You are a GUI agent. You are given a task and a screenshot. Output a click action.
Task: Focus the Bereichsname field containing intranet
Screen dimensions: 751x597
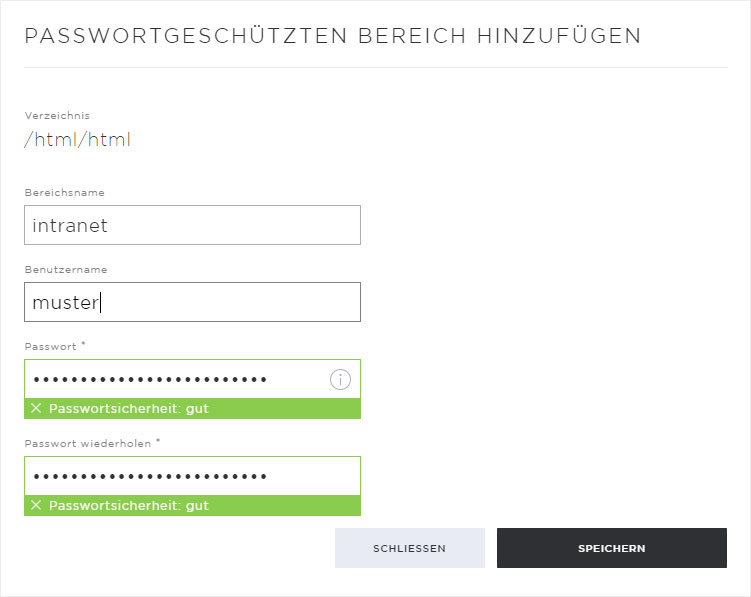pos(193,225)
